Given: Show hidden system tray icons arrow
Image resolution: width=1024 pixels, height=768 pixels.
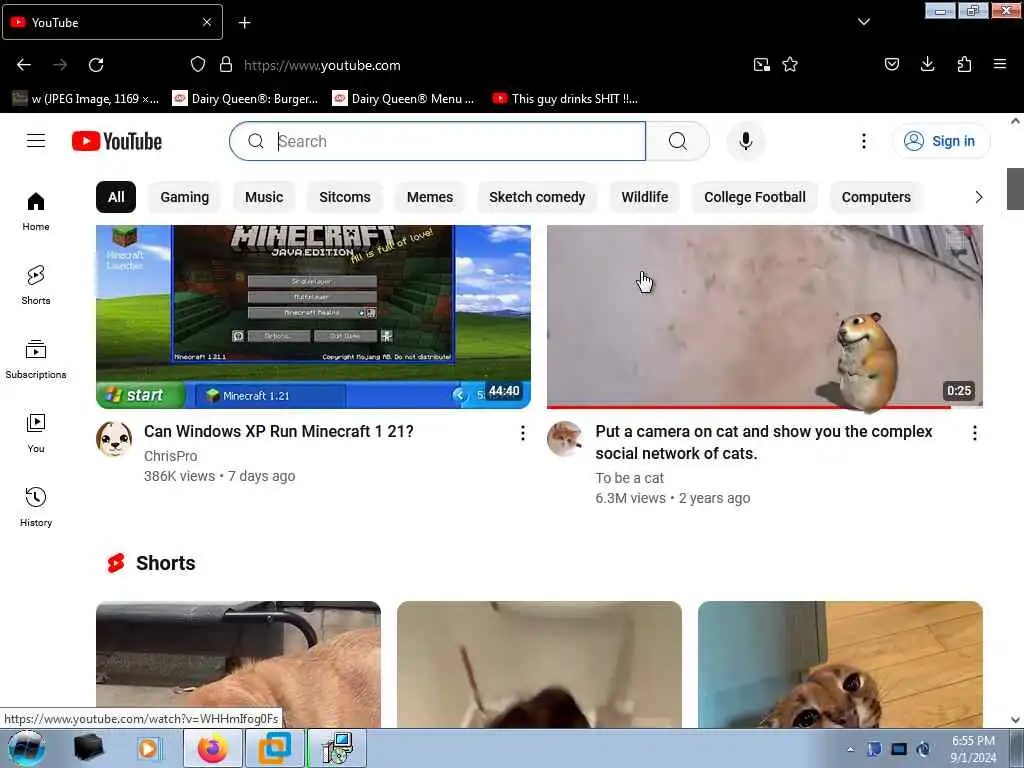Looking at the screenshot, I should pyautogui.click(x=850, y=749).
